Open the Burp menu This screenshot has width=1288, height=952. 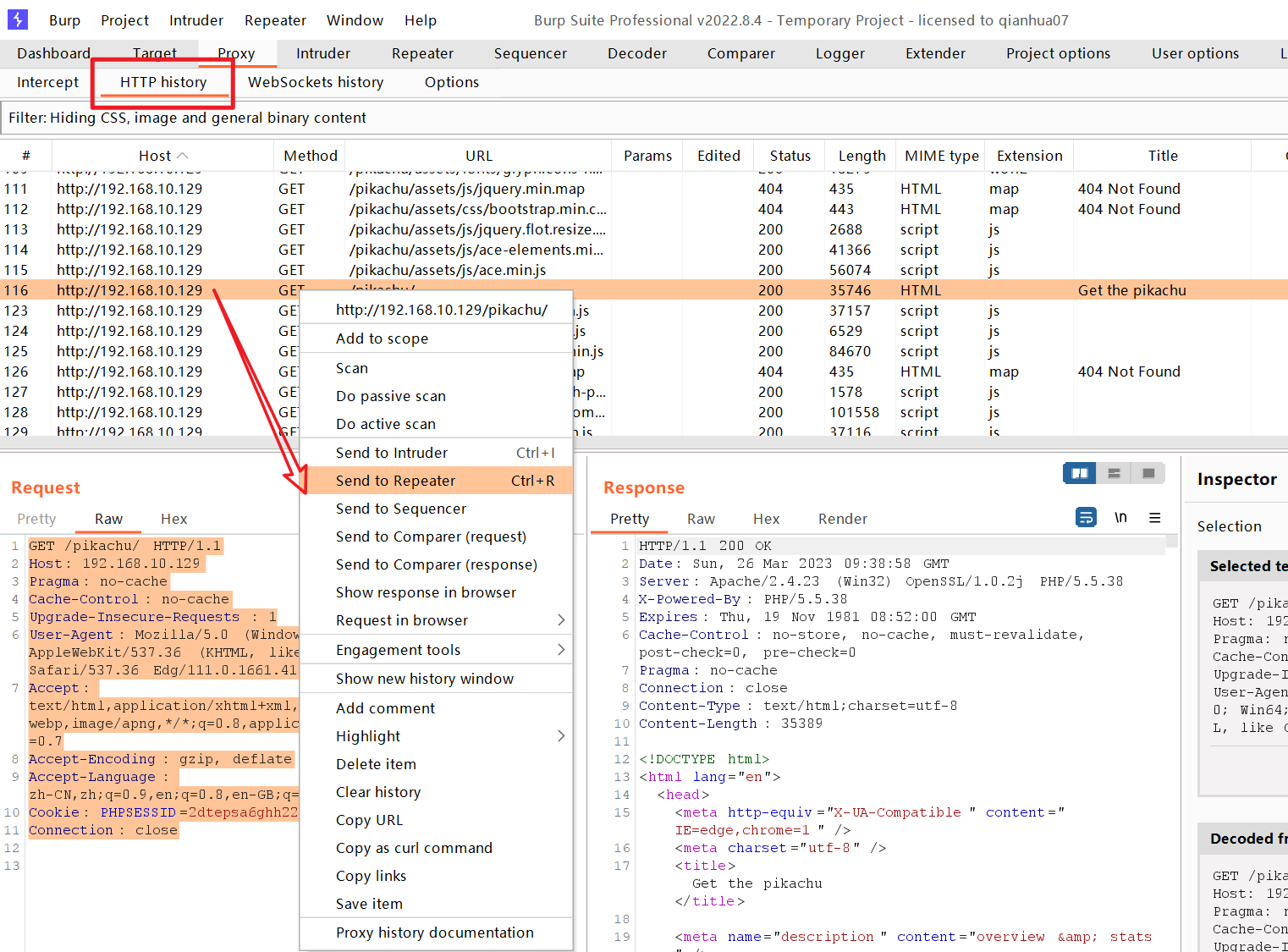pos(64,20)
